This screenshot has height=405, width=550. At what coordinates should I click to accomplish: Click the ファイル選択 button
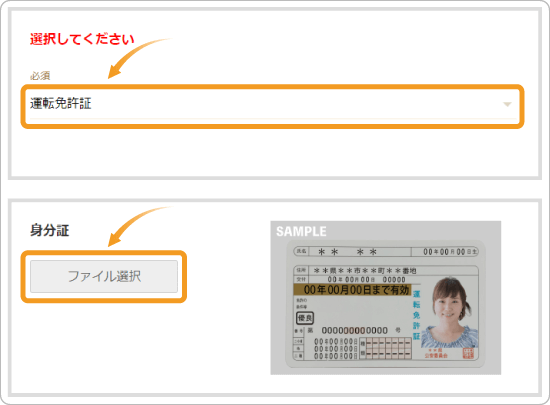[x=104, y=276]
